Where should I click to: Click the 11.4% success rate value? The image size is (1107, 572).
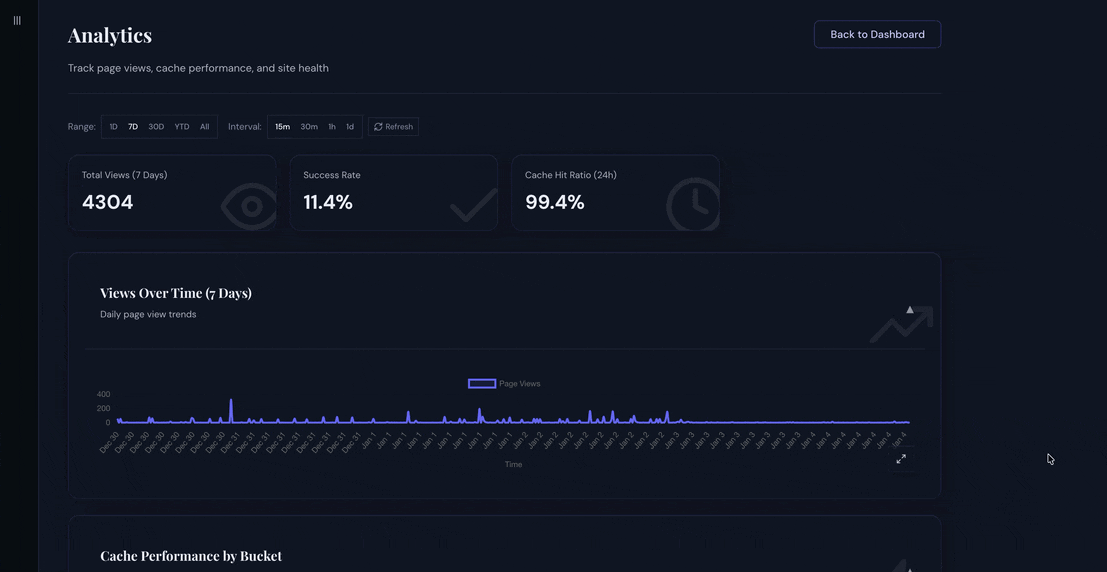pyautogui.click(x=328, y=203)
